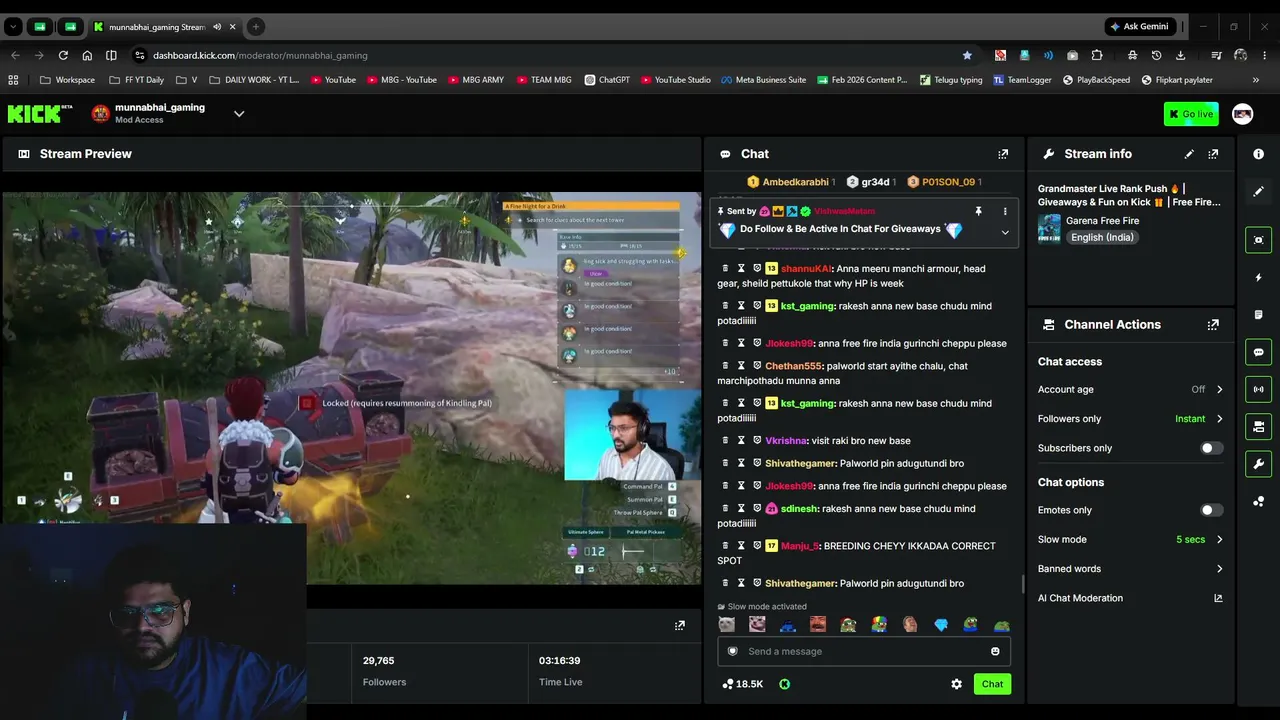Viewport: 1280px width, 720px height.
Task: Open the YouTube Studio bookmark
Action: pyautogui.click(x=676, y=80)
